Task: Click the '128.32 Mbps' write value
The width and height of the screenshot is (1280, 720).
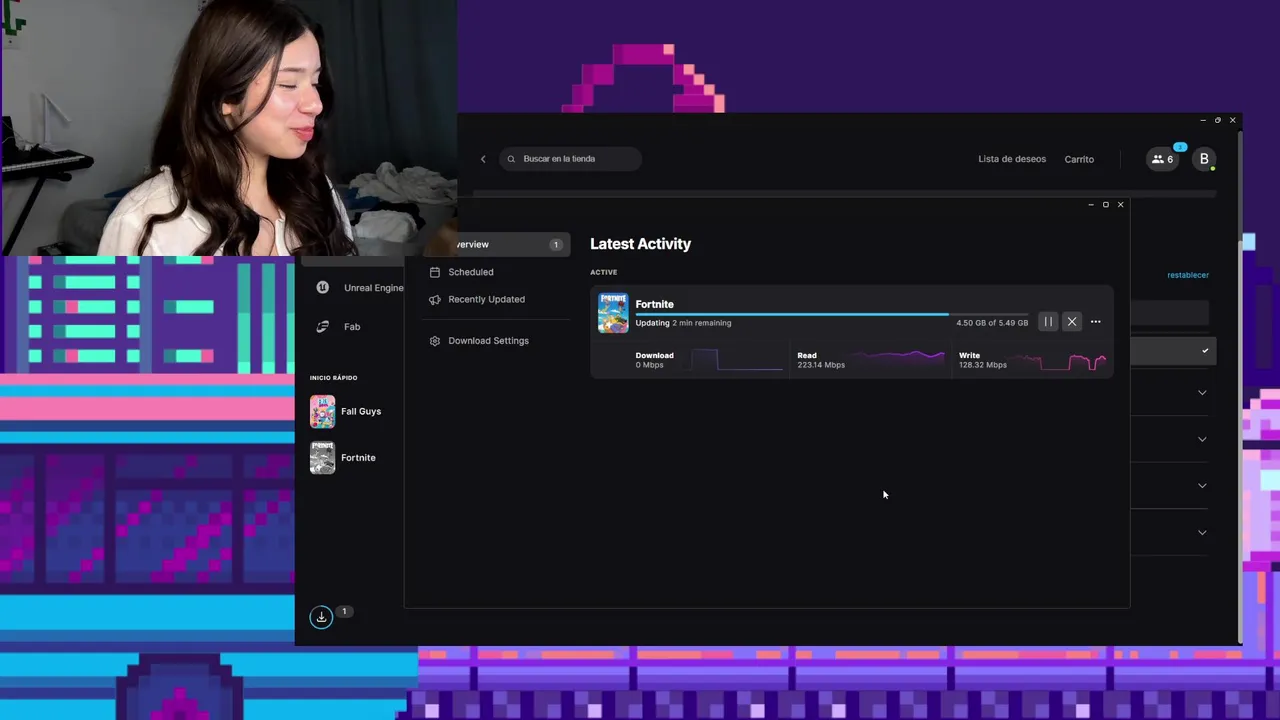Action: point(982,365)
